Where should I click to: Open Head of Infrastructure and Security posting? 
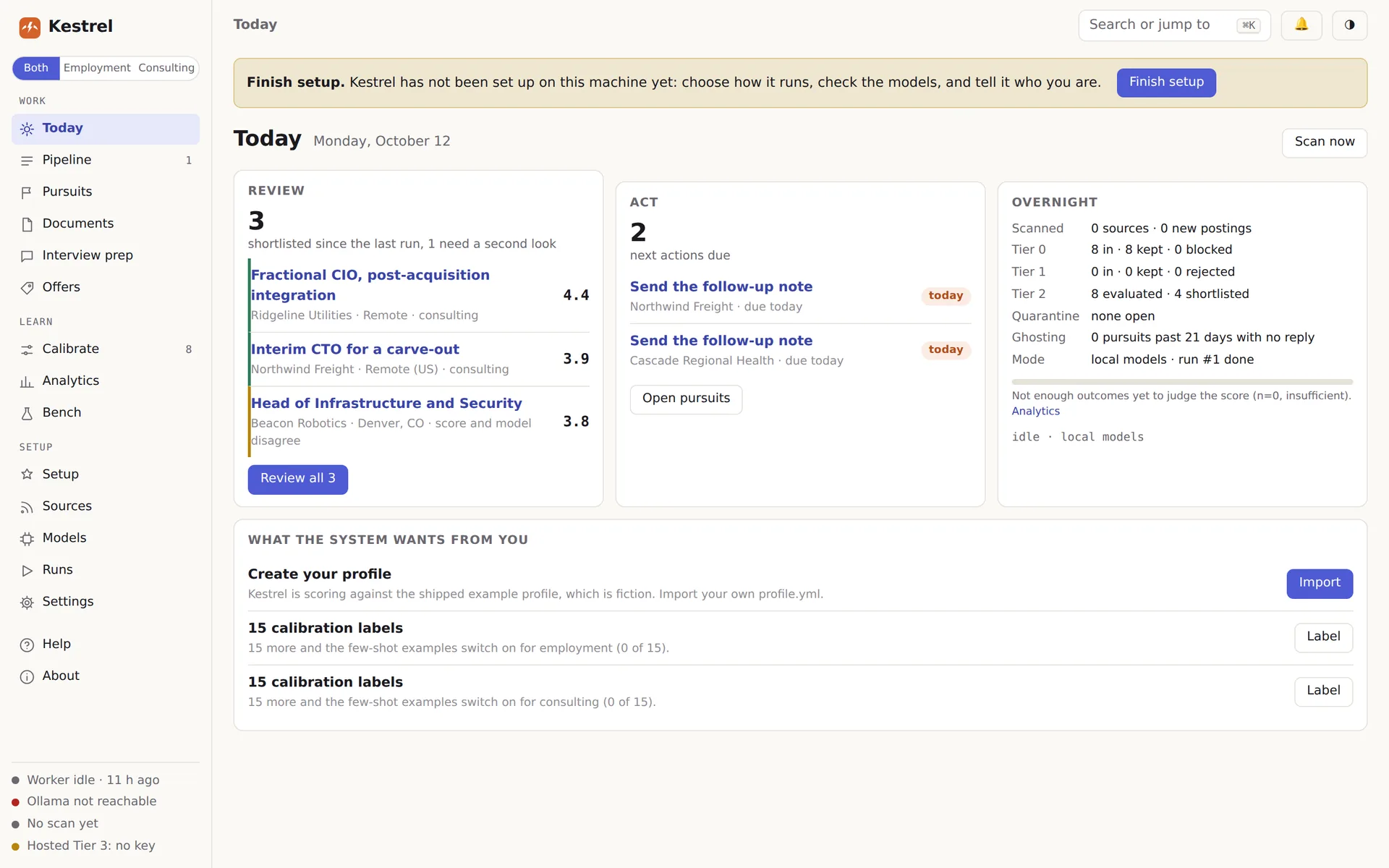tap(386, 404)
